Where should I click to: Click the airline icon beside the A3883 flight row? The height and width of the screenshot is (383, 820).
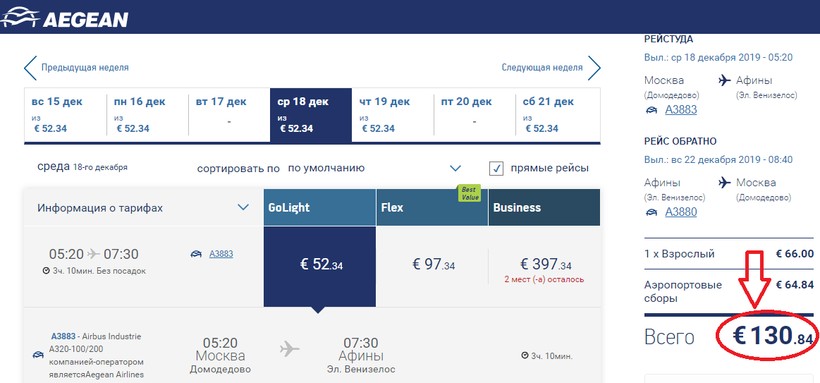[x=196, y=254]
